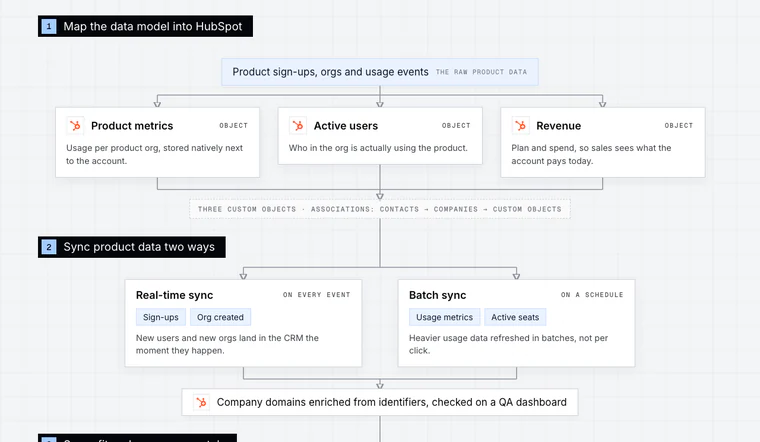Select the Active seats tag
Screen dimensions: 760x442
point(515,317)
